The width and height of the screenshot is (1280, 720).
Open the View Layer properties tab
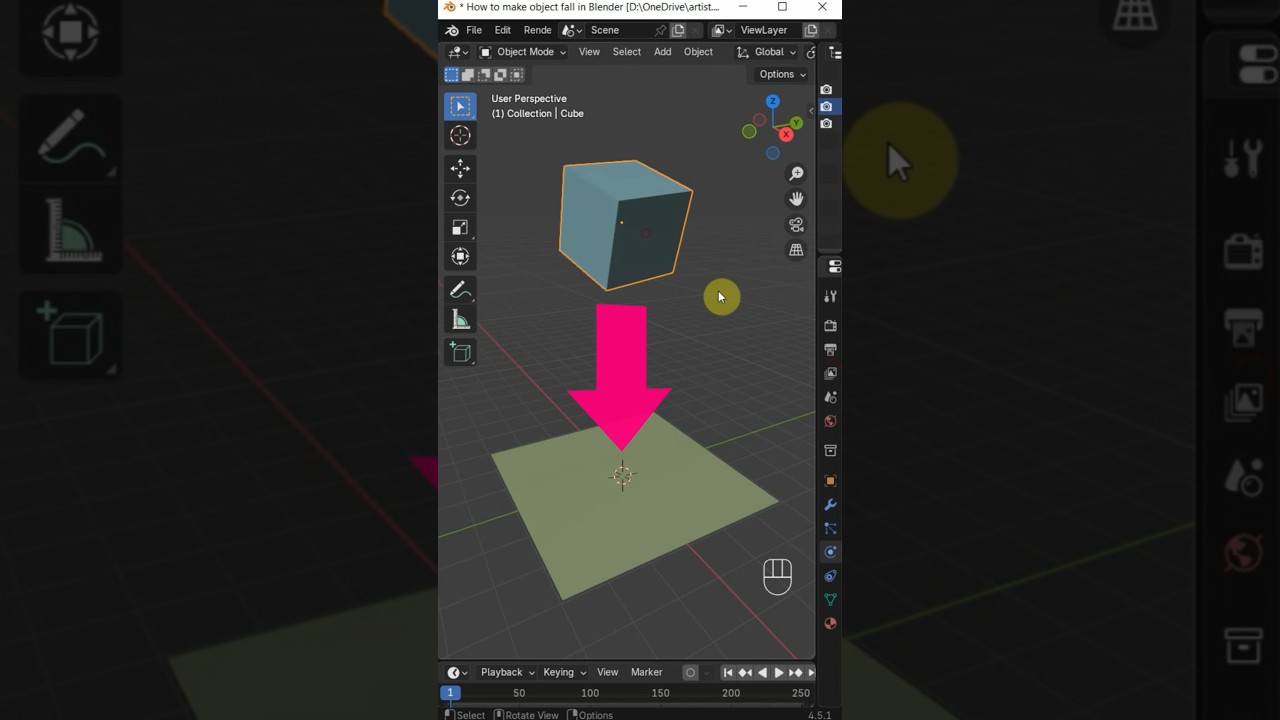[x=830, y=373]
